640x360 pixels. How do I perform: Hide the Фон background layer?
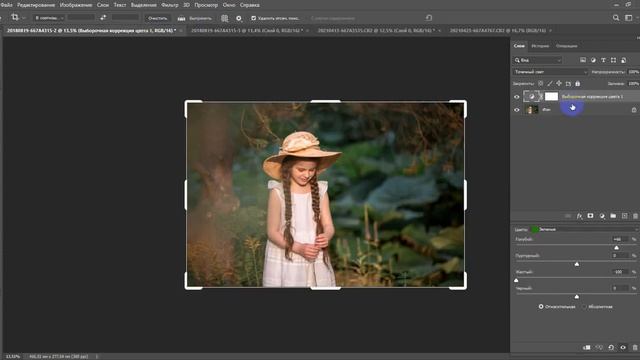coord(517,109)
